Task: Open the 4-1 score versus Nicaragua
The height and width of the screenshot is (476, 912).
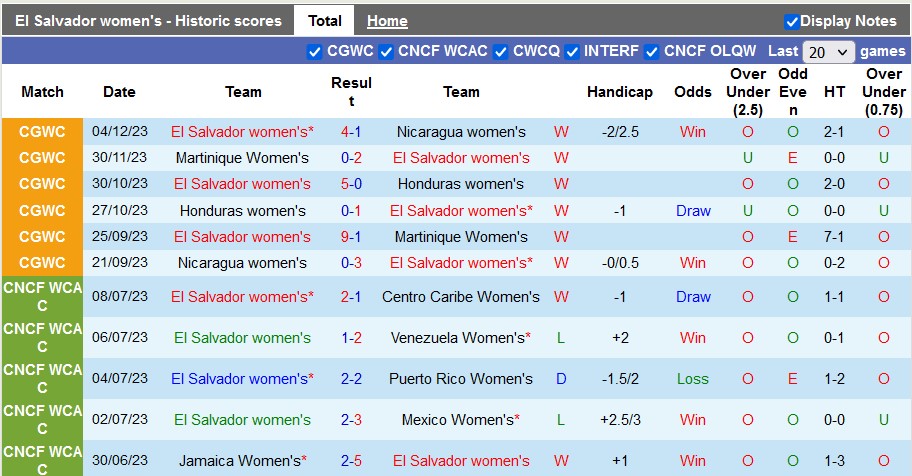Action: coord(351,132)
